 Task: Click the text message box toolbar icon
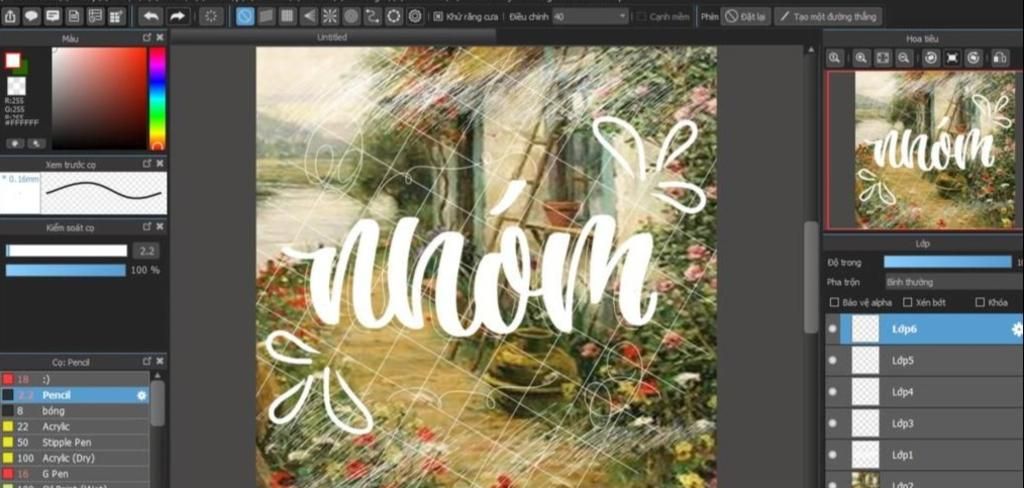(53, 16)
